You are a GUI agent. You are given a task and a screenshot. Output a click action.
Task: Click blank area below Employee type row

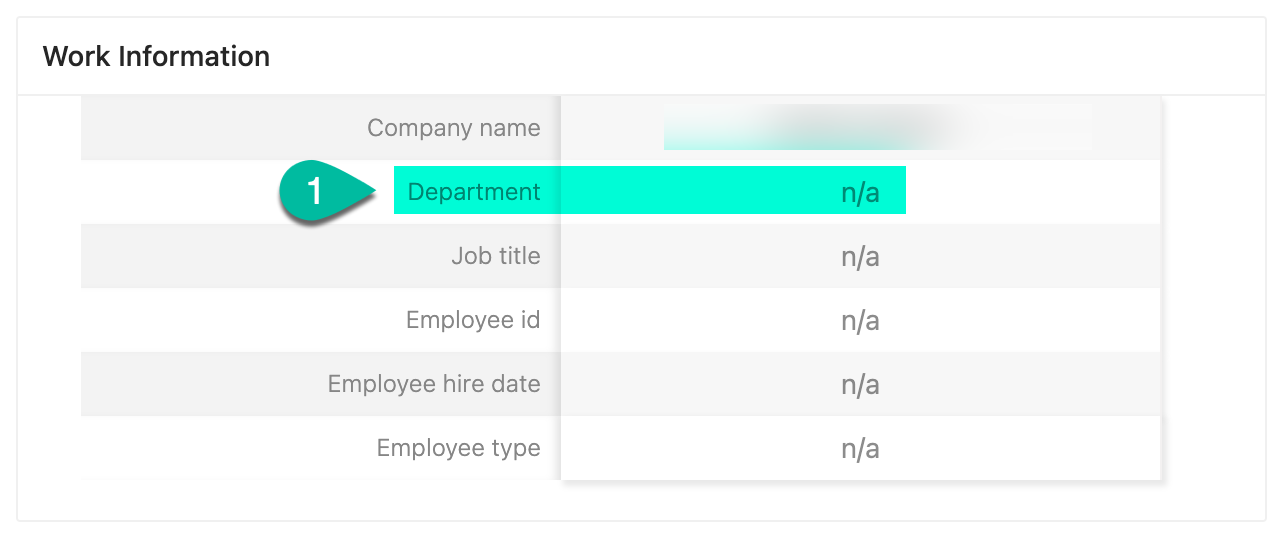(x=640, y=500)
